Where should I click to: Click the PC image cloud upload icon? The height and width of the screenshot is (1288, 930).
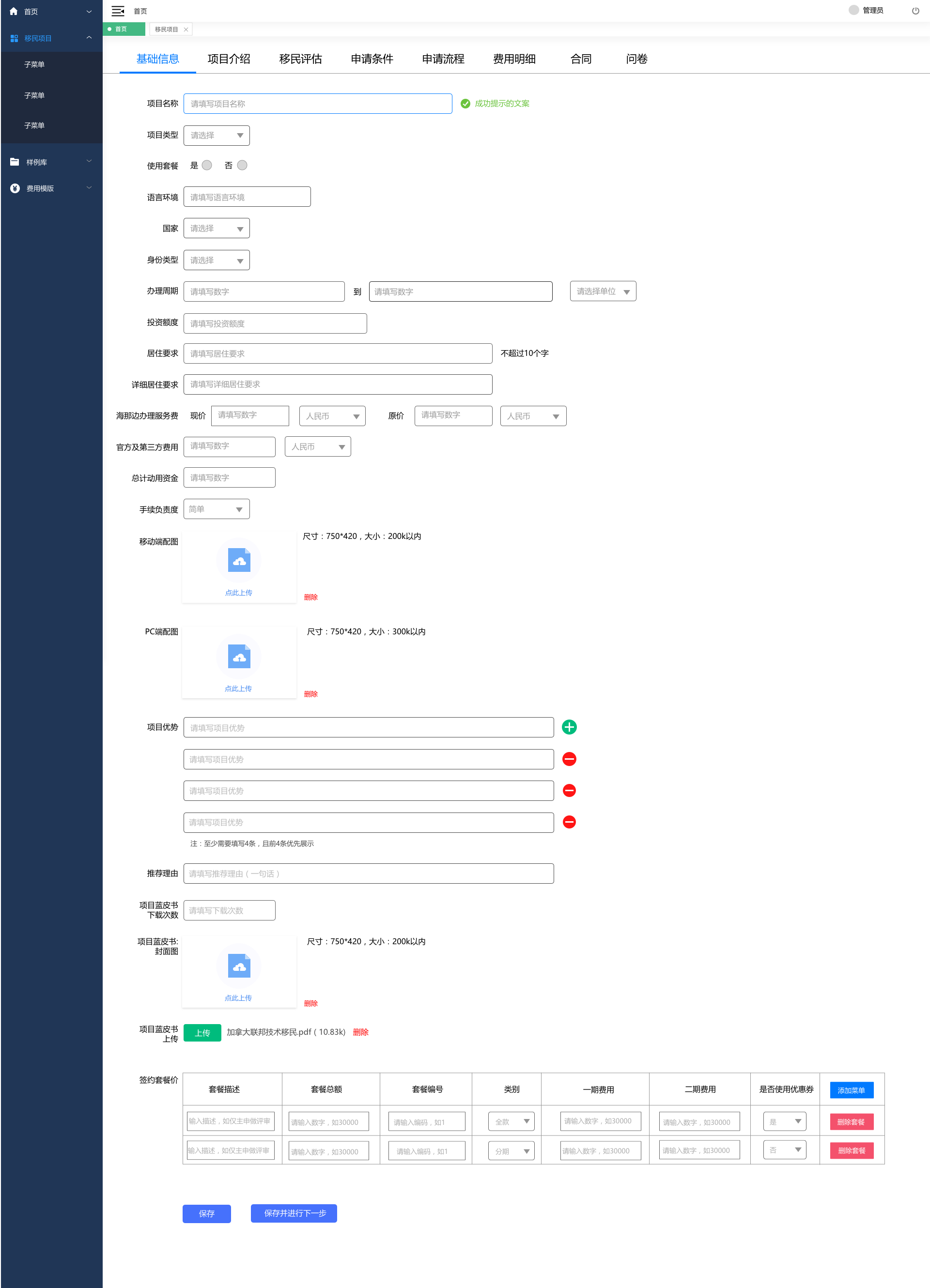point(239,656)
